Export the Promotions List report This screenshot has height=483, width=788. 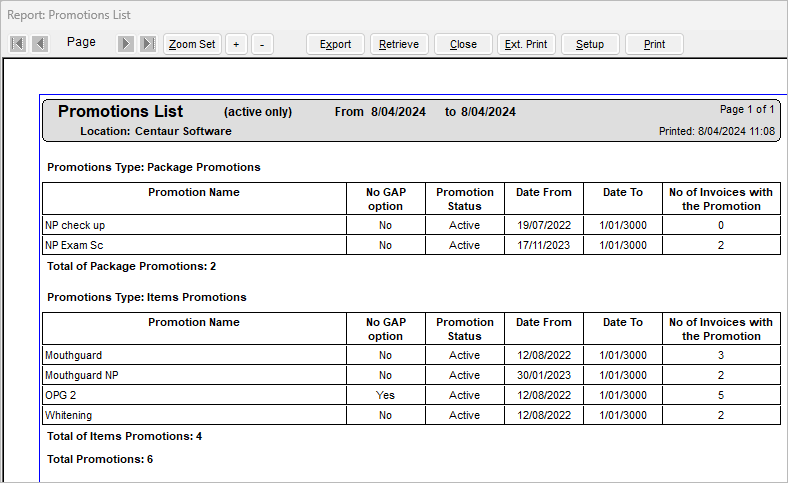335,44
